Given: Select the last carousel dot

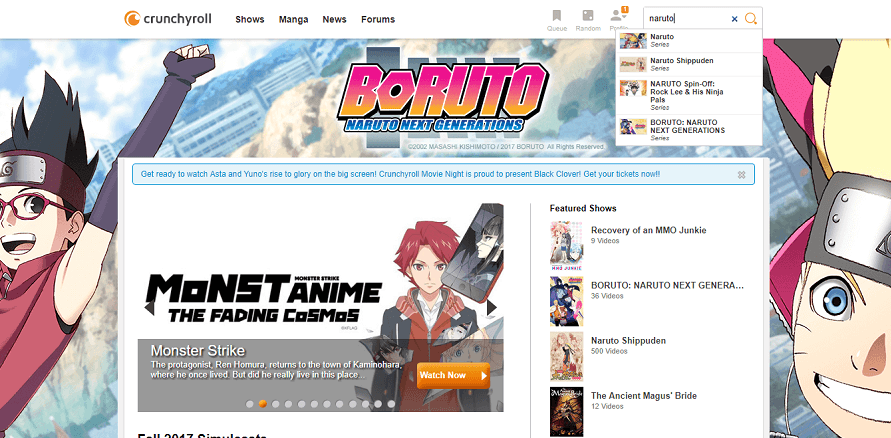Looking at the screenshot, I should click(x=391, y=404).
